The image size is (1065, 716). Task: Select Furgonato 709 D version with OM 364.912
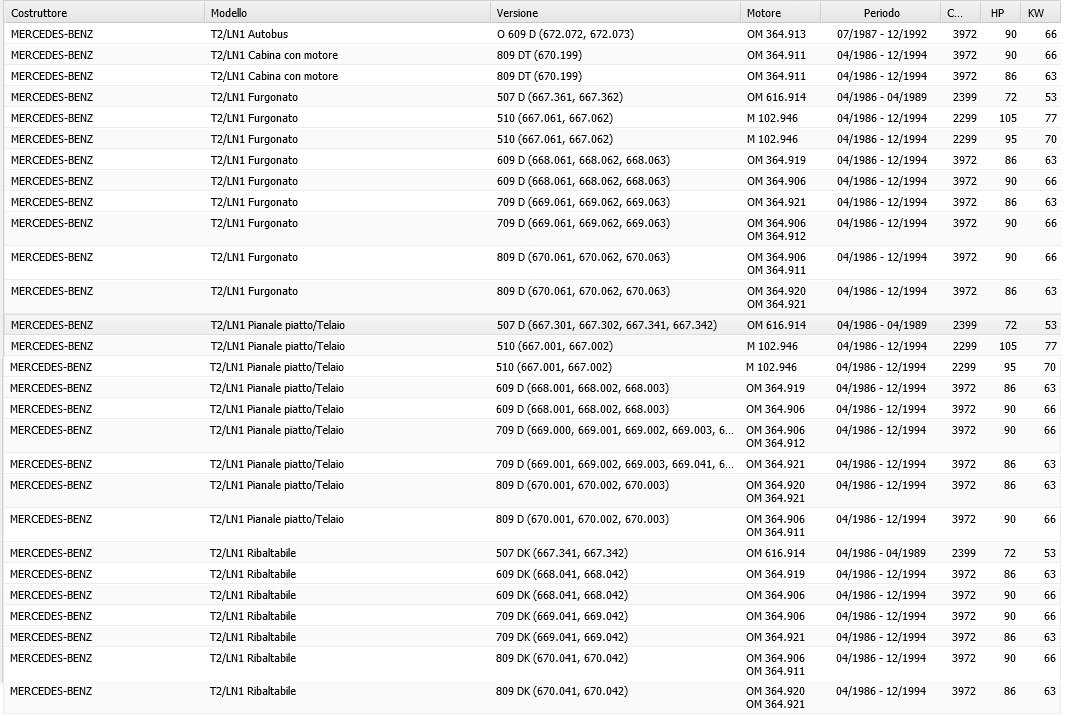pyautogui.click(x=583, y=223)
